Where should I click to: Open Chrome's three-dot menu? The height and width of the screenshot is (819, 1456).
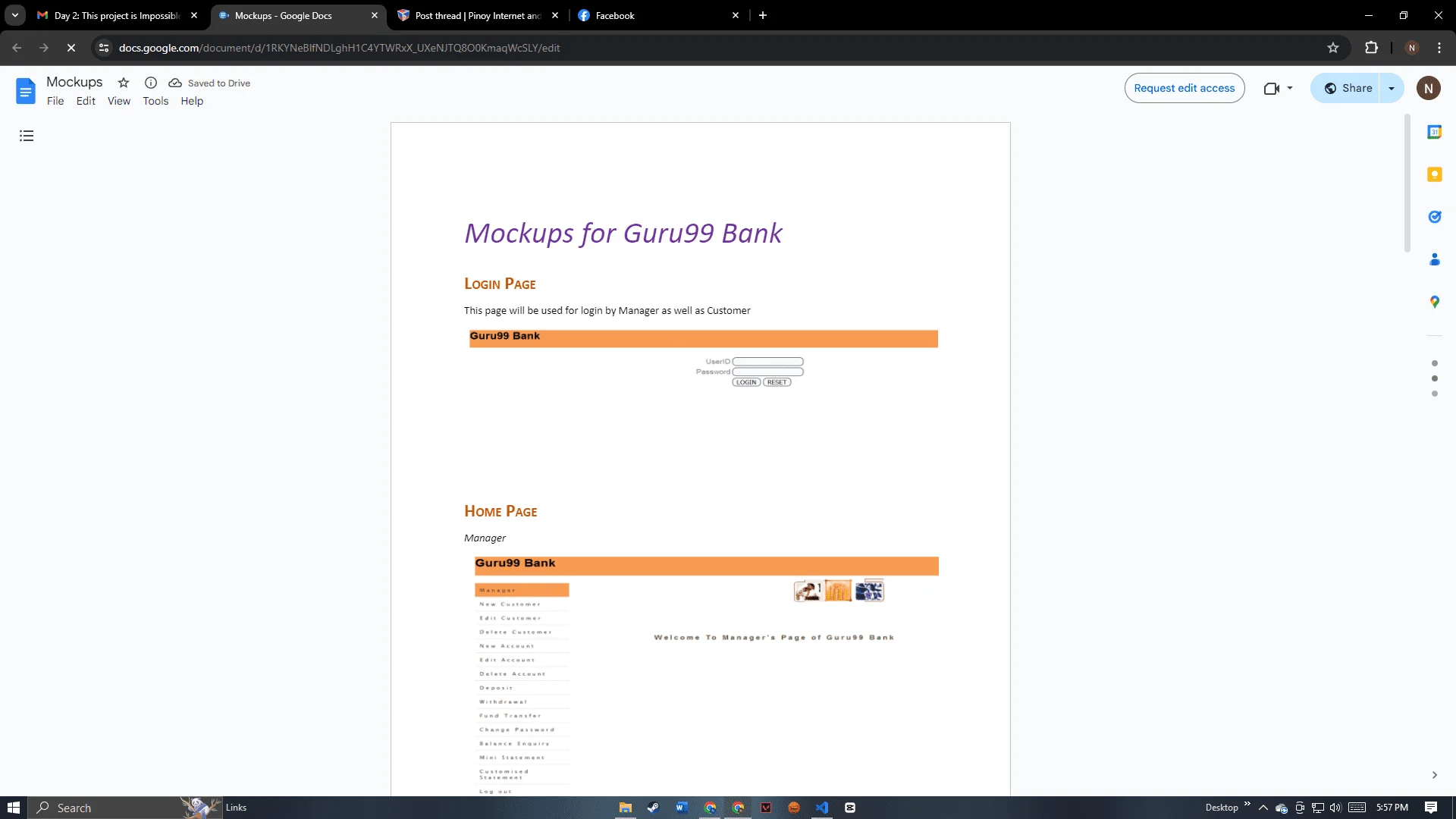[1439, 48]
